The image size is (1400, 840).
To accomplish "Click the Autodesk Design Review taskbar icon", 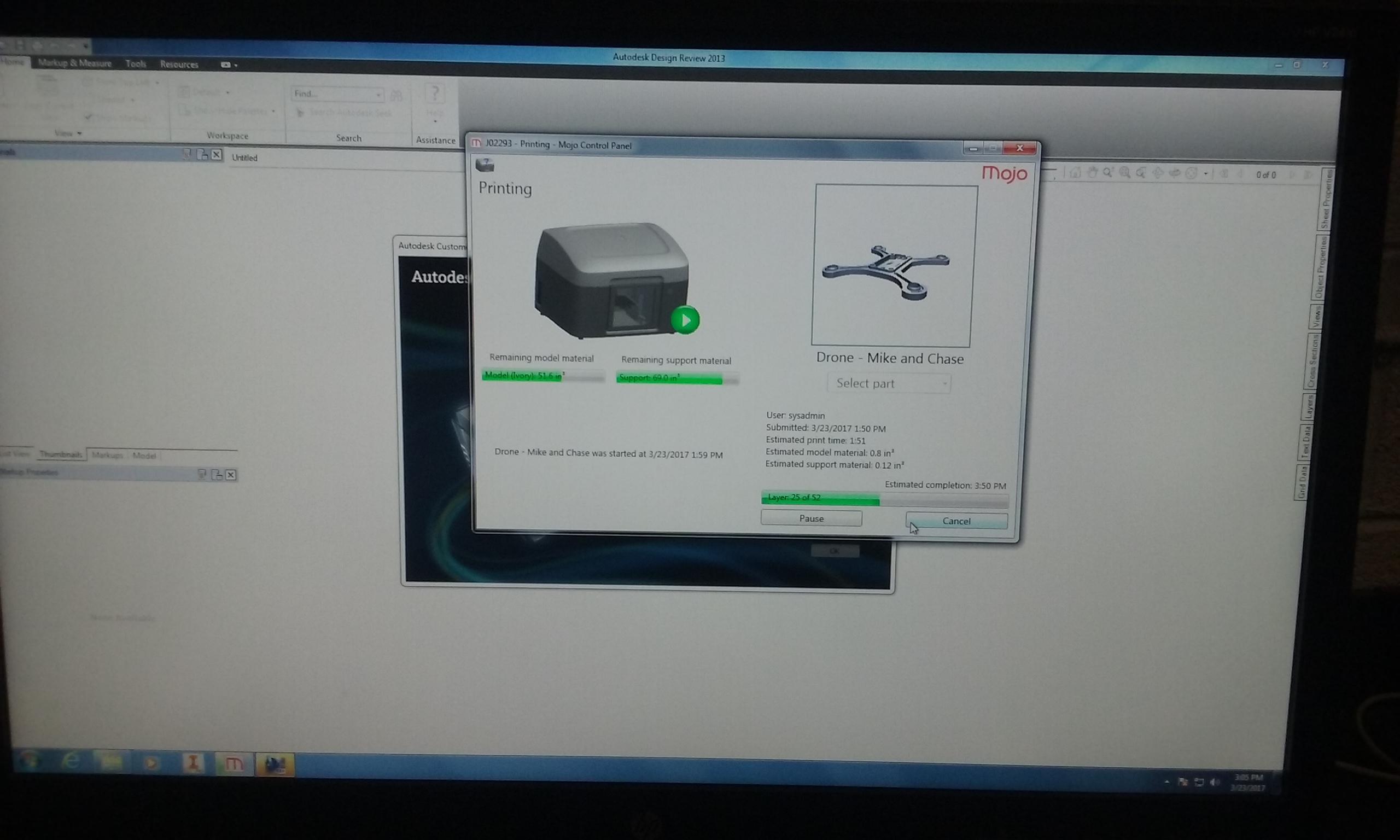I will tap(275, 765).
